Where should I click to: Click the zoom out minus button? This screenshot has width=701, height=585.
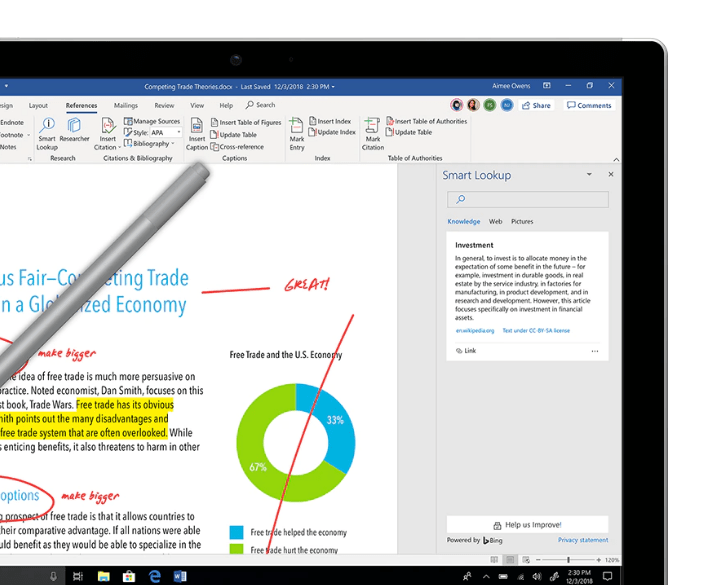click(538, 560)
